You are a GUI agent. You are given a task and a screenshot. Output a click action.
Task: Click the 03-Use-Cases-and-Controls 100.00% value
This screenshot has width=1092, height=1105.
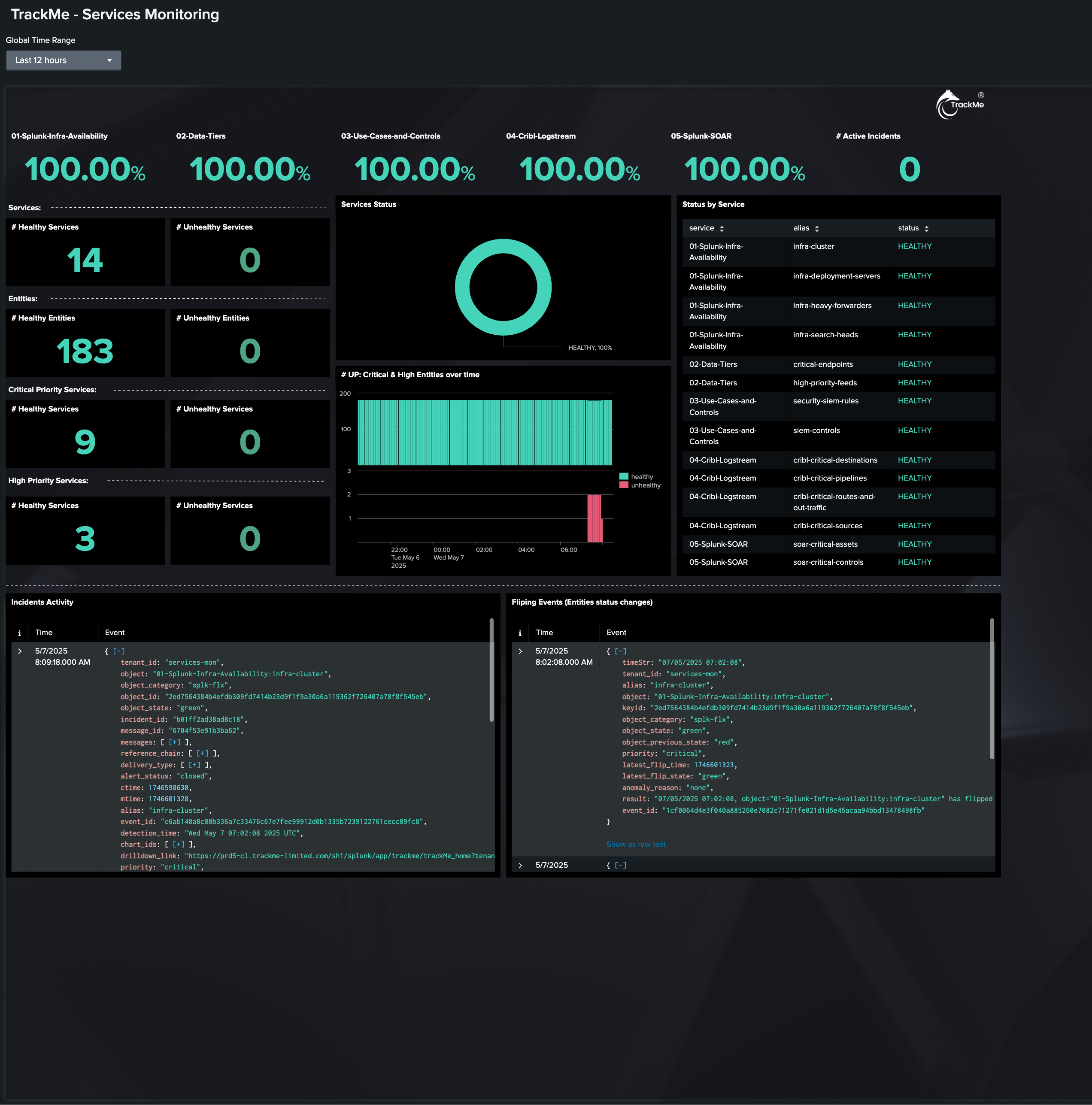tap(415, 170)
